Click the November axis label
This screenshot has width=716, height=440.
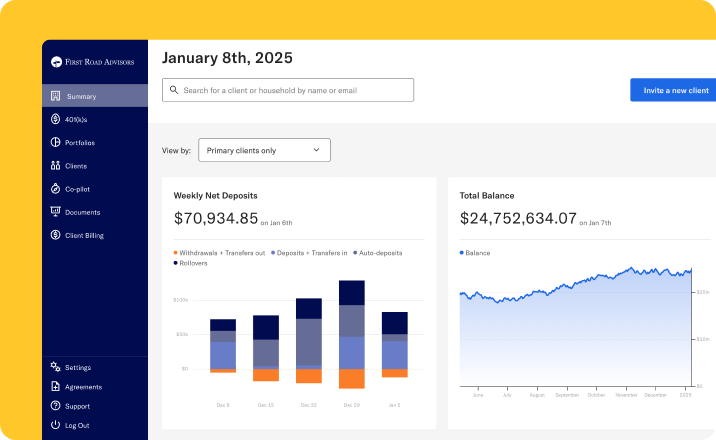coord(626,395)
